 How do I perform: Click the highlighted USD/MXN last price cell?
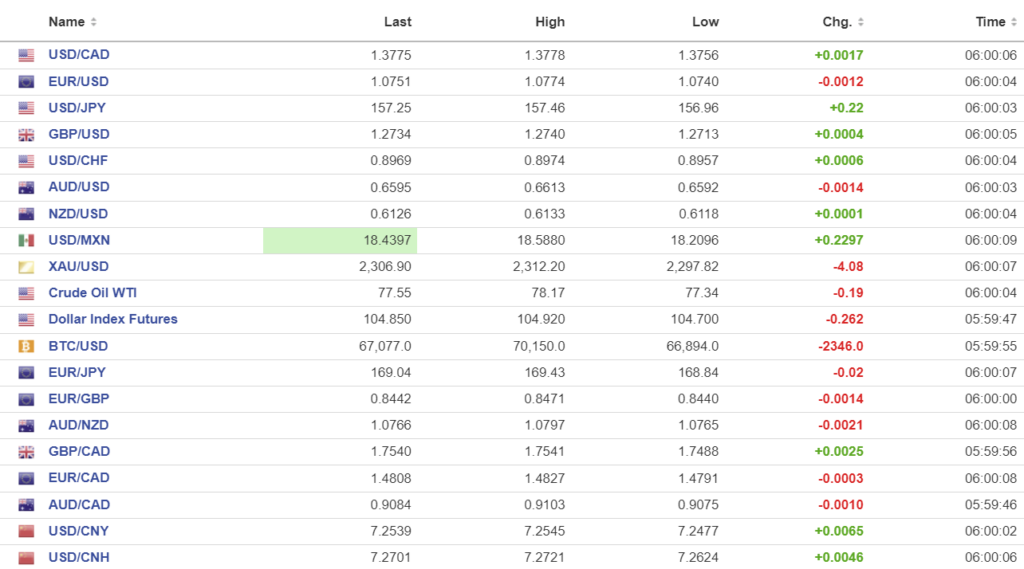coord(340,240)
